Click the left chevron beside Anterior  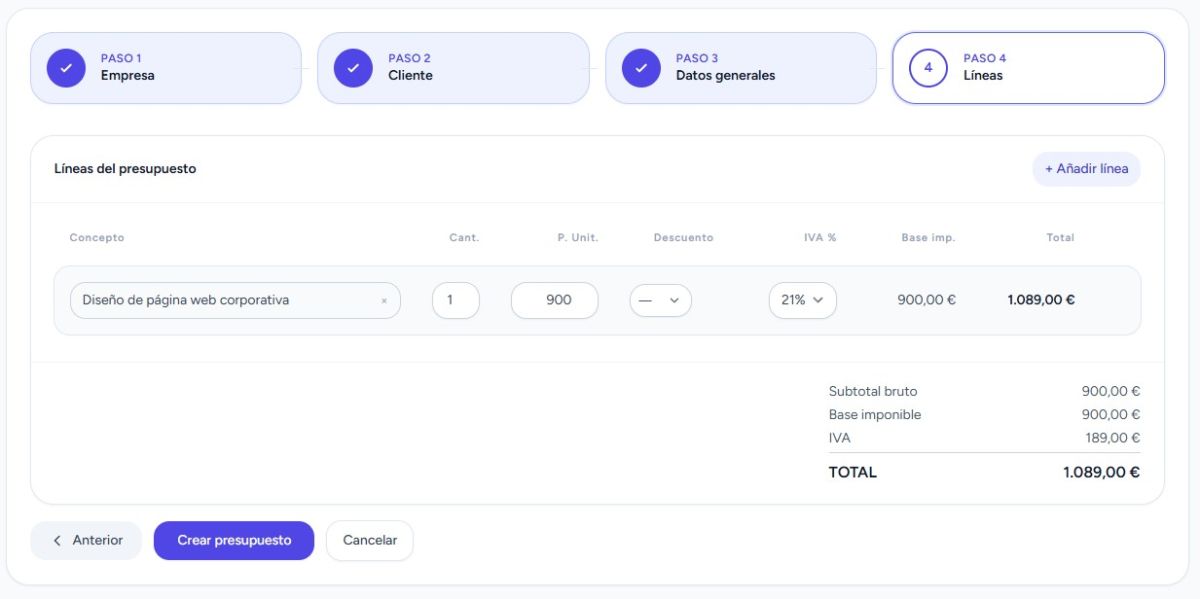tap(57, 541)
